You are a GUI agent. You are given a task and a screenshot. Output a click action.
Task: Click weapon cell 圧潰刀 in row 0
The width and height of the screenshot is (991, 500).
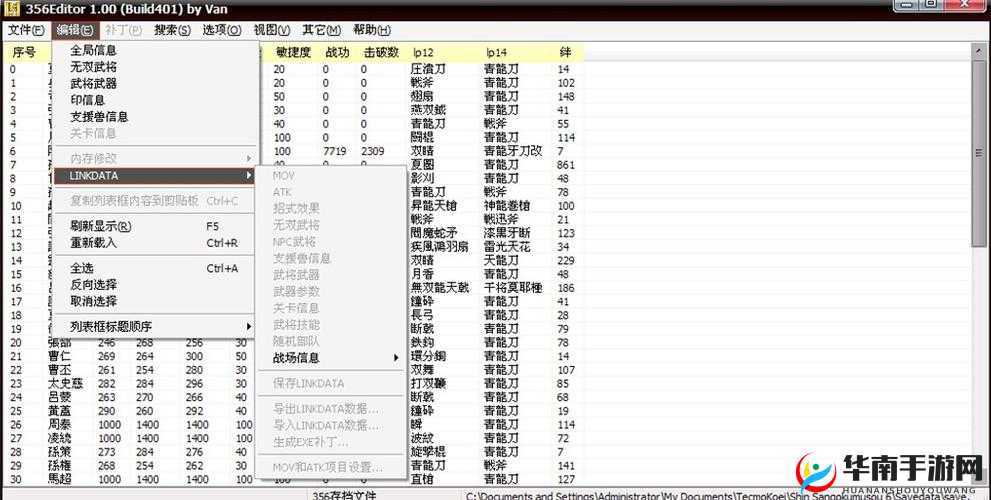coord(428,70)
